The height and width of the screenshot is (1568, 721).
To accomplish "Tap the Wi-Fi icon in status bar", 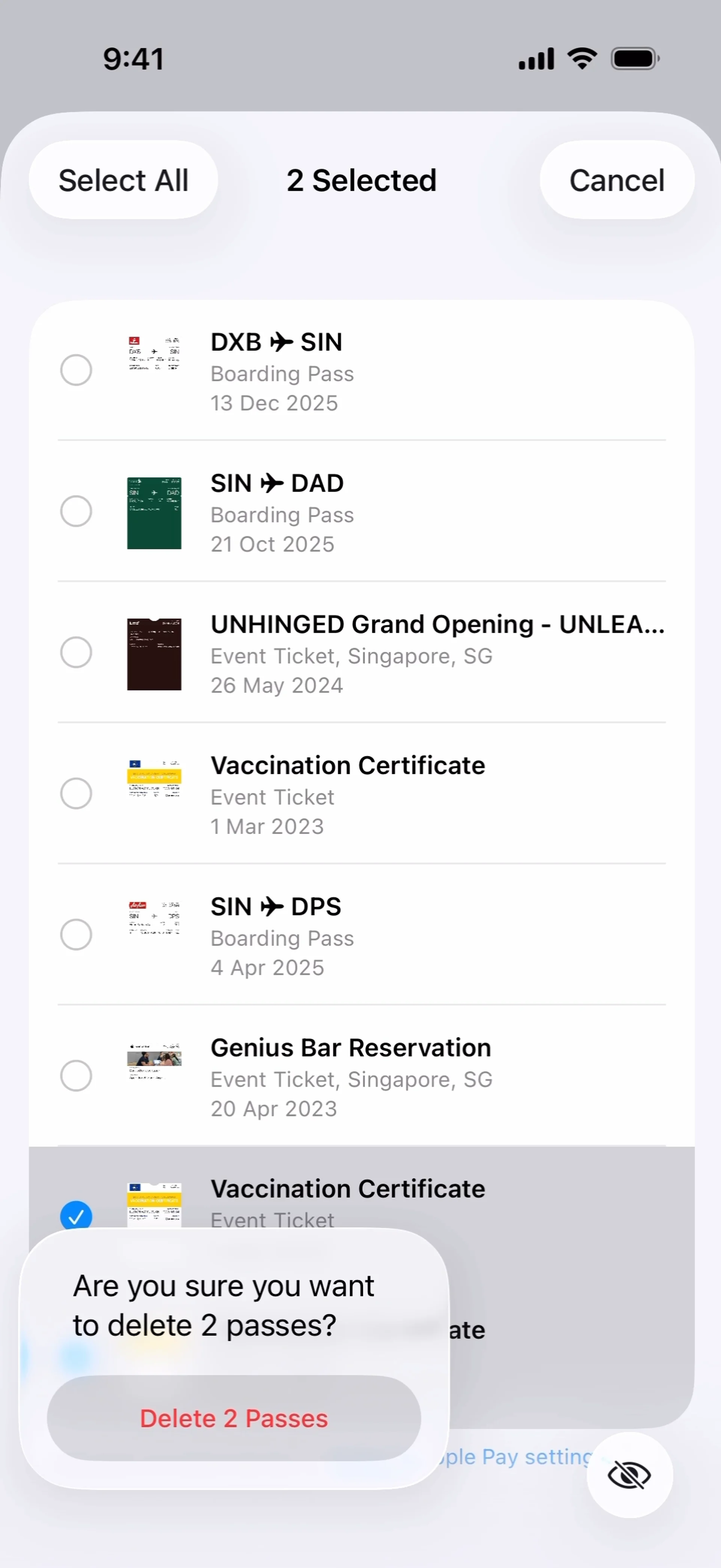I will pyautogui.click(x=582, y=59).
